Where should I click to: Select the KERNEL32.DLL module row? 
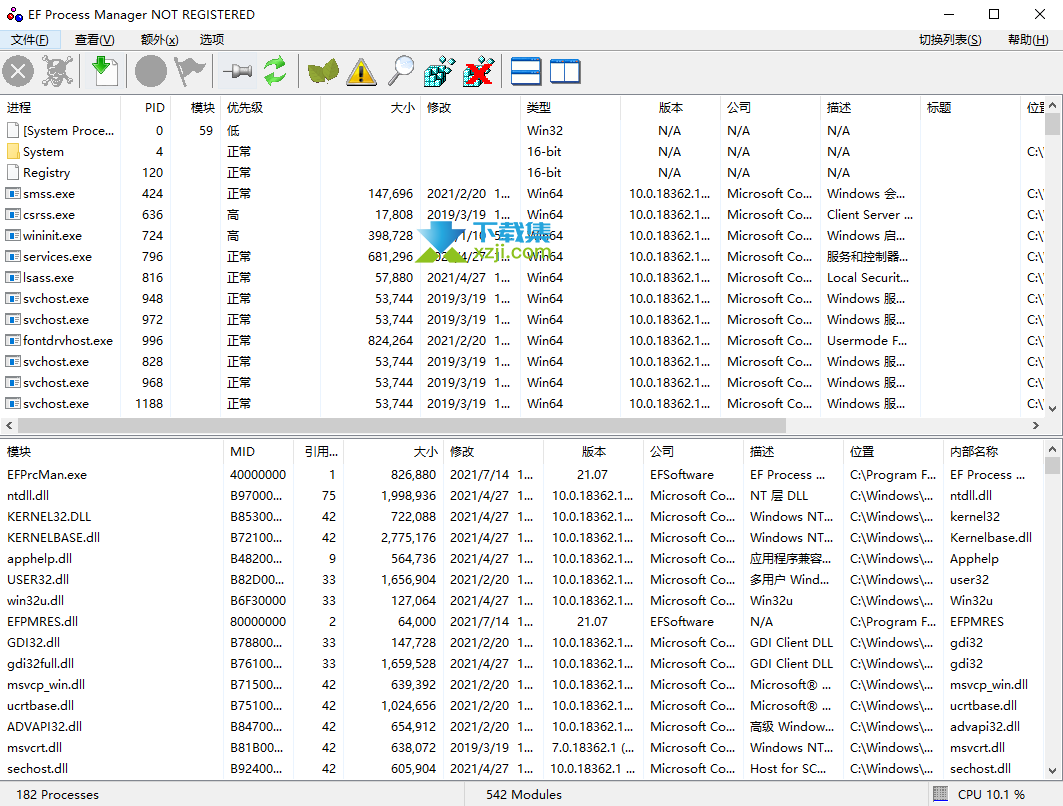522,517
